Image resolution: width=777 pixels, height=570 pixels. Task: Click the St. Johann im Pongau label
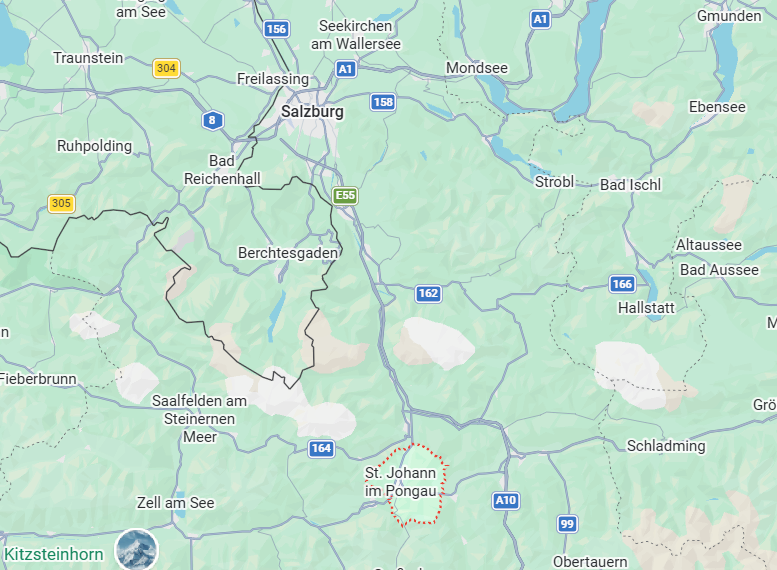[x=400, y=482]
